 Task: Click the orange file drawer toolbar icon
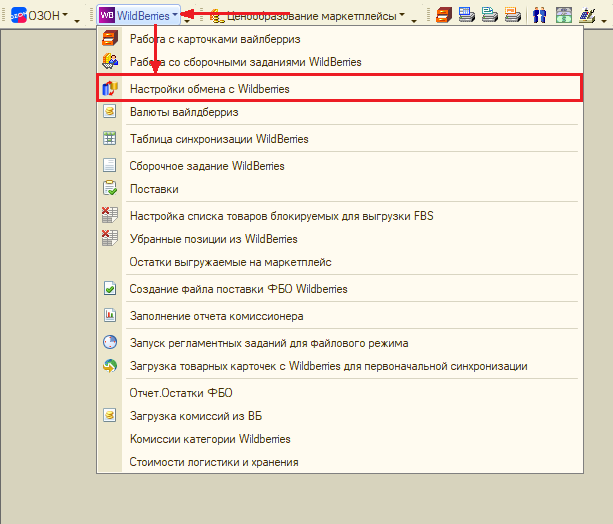tap(444, 15)
